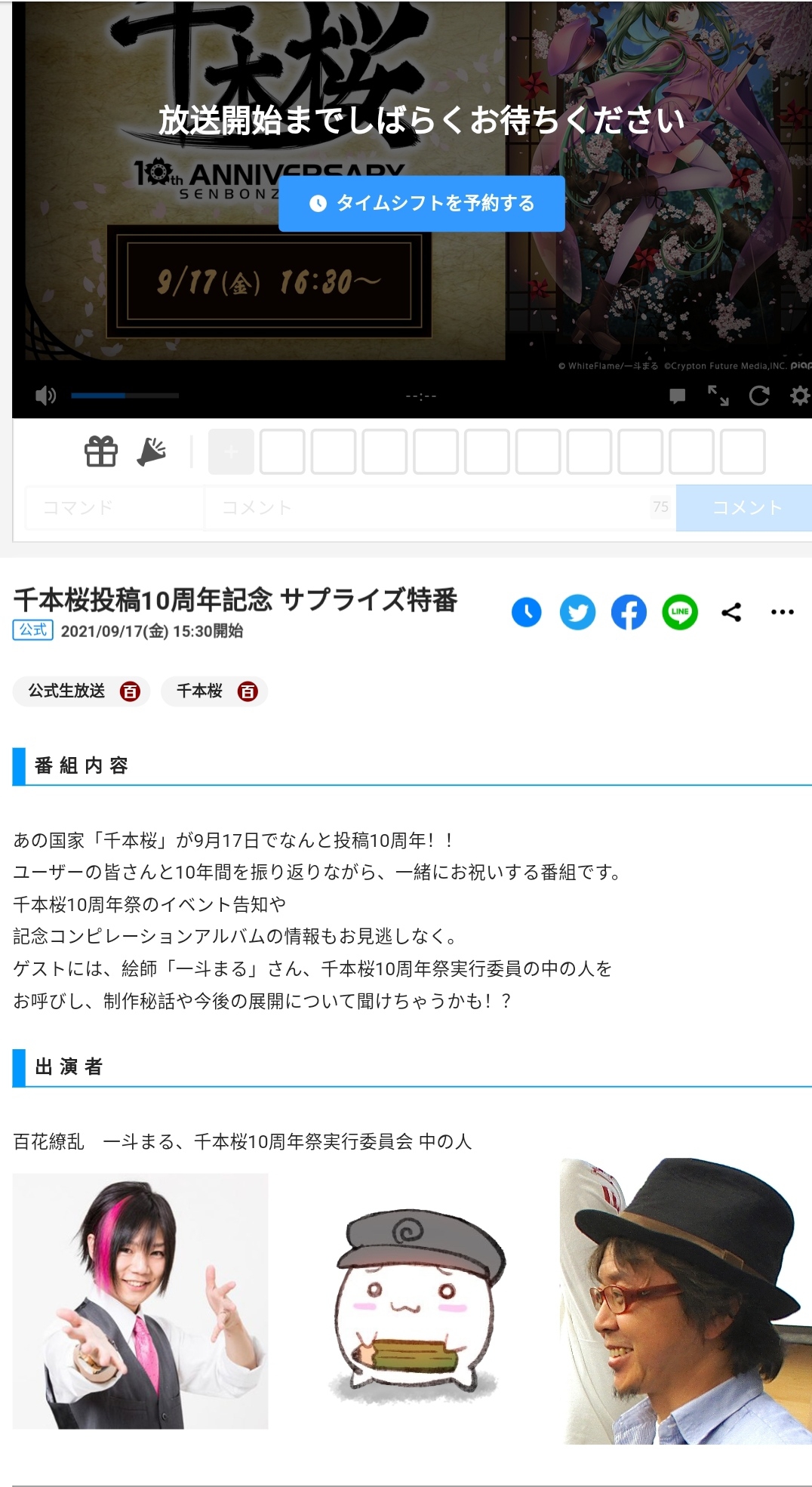812x1487 pixels.
Task: Adjust the volume slider bar
Action: point(125,396)
